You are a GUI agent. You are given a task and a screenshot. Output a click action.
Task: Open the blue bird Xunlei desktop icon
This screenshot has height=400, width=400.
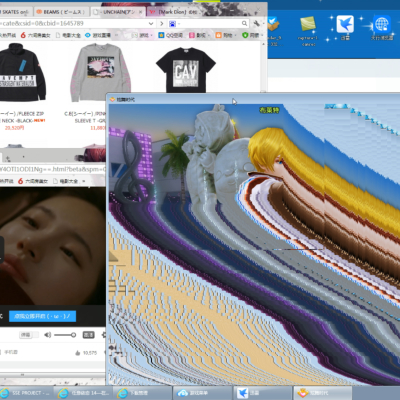tap(345, 28)
